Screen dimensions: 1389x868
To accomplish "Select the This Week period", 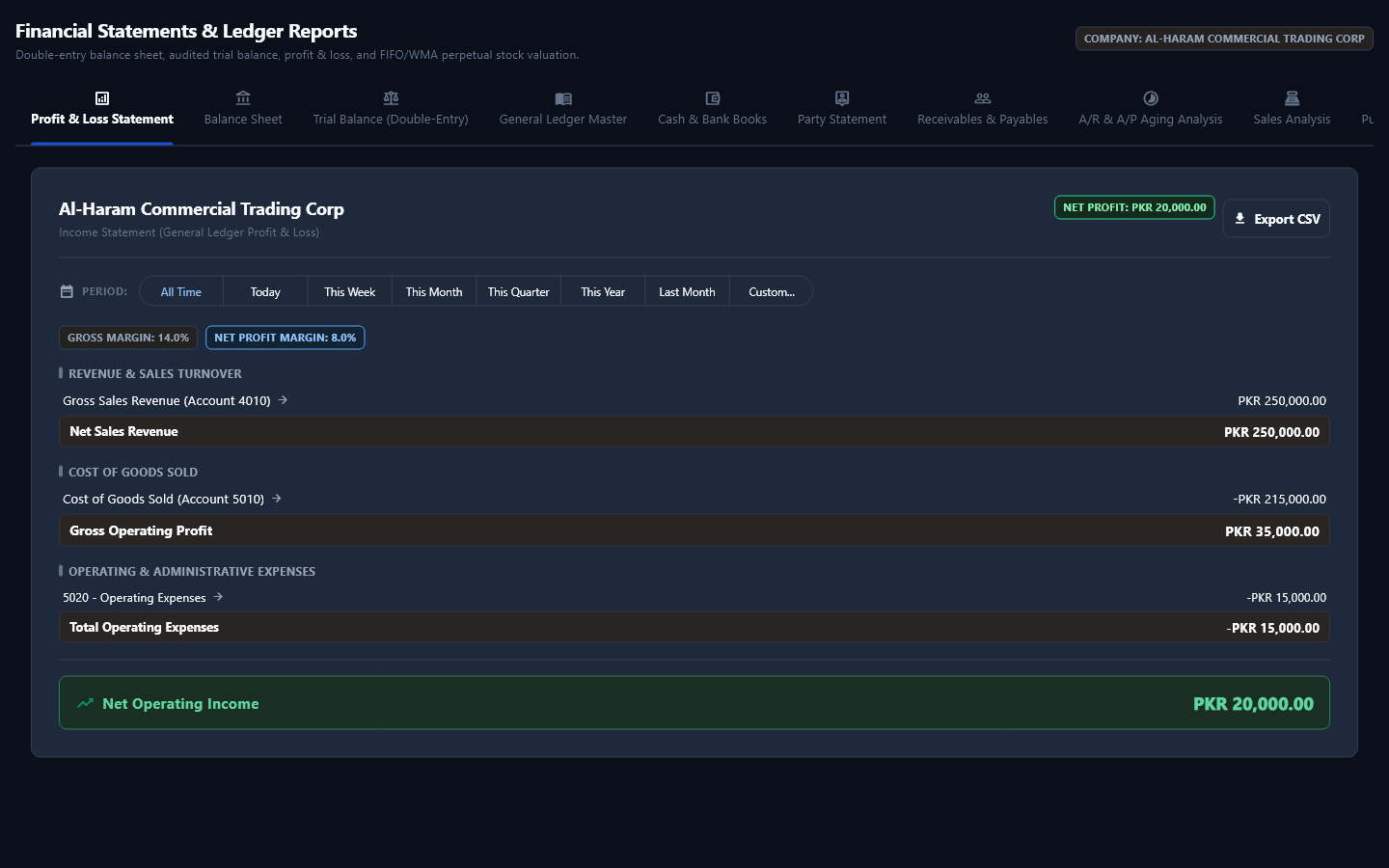I will (x=349, y=291).
